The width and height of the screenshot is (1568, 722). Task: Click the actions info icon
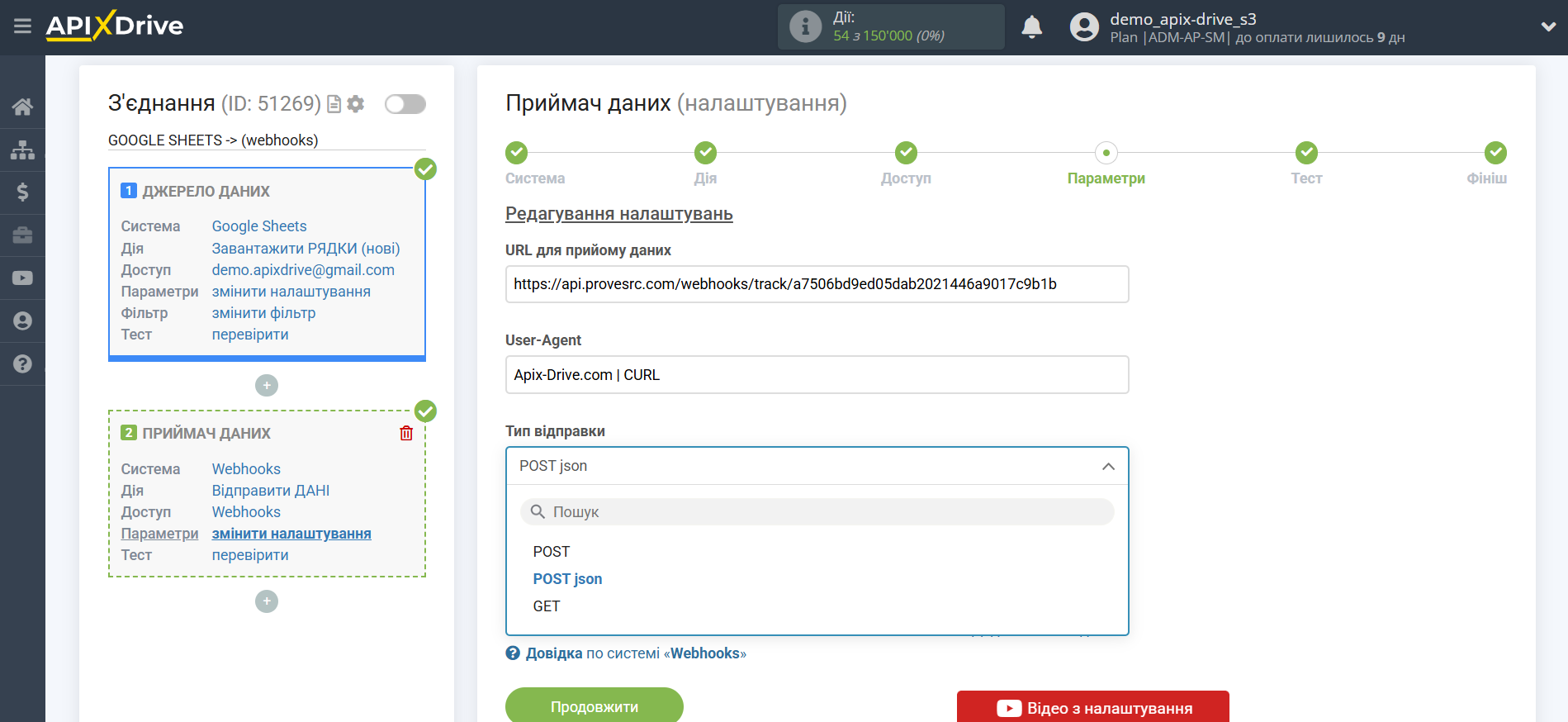coord(805,26)
